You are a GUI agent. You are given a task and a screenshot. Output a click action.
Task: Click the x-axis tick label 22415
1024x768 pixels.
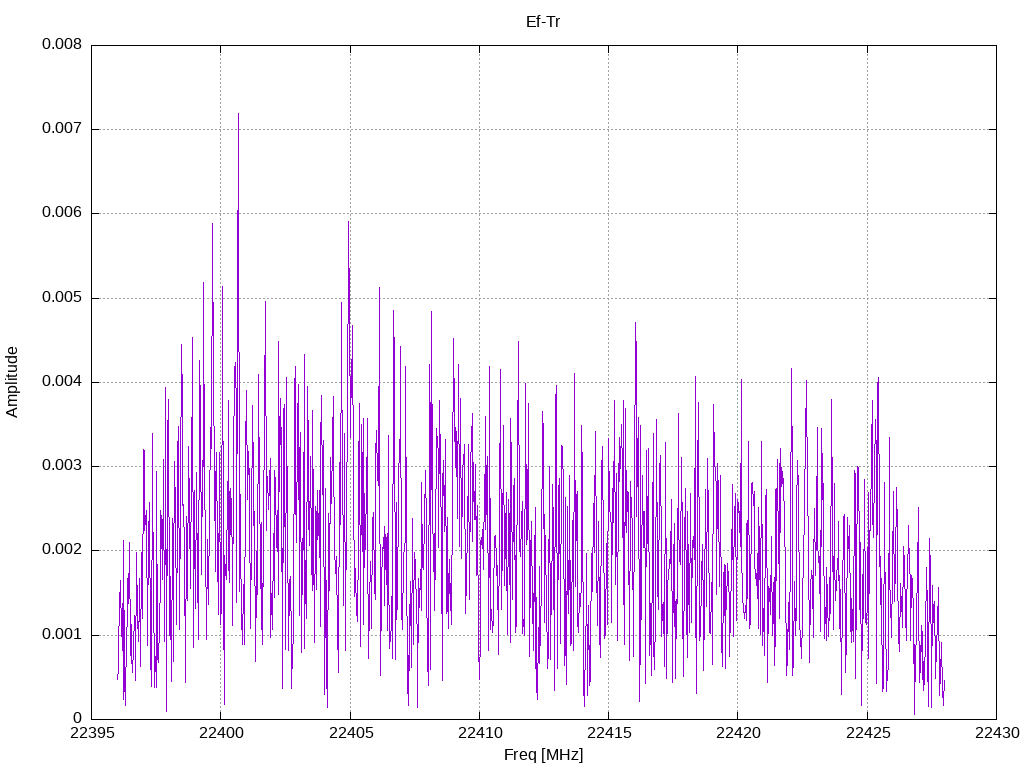click(609, 733)
